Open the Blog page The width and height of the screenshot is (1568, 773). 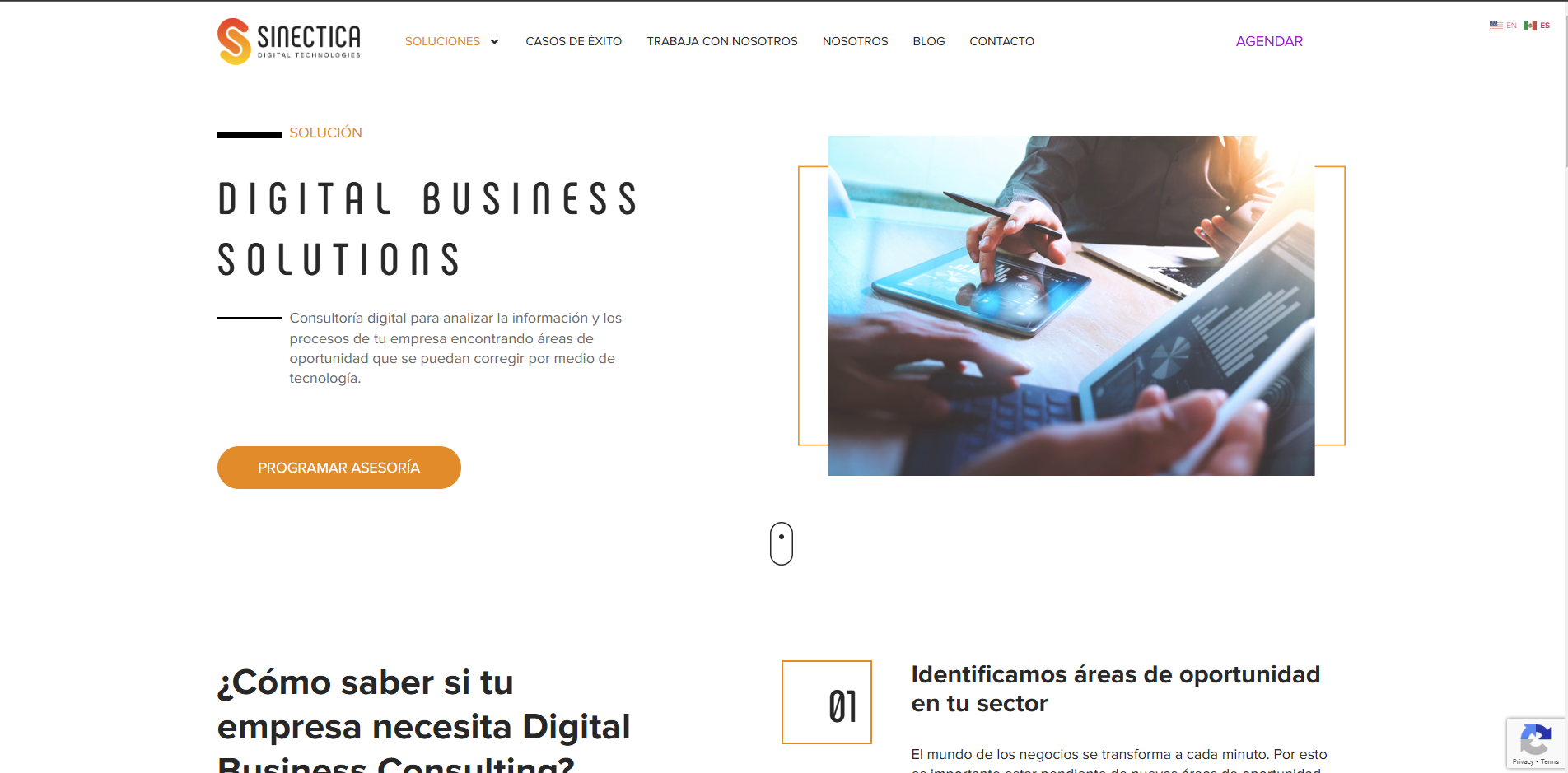(x=929, y=41)
